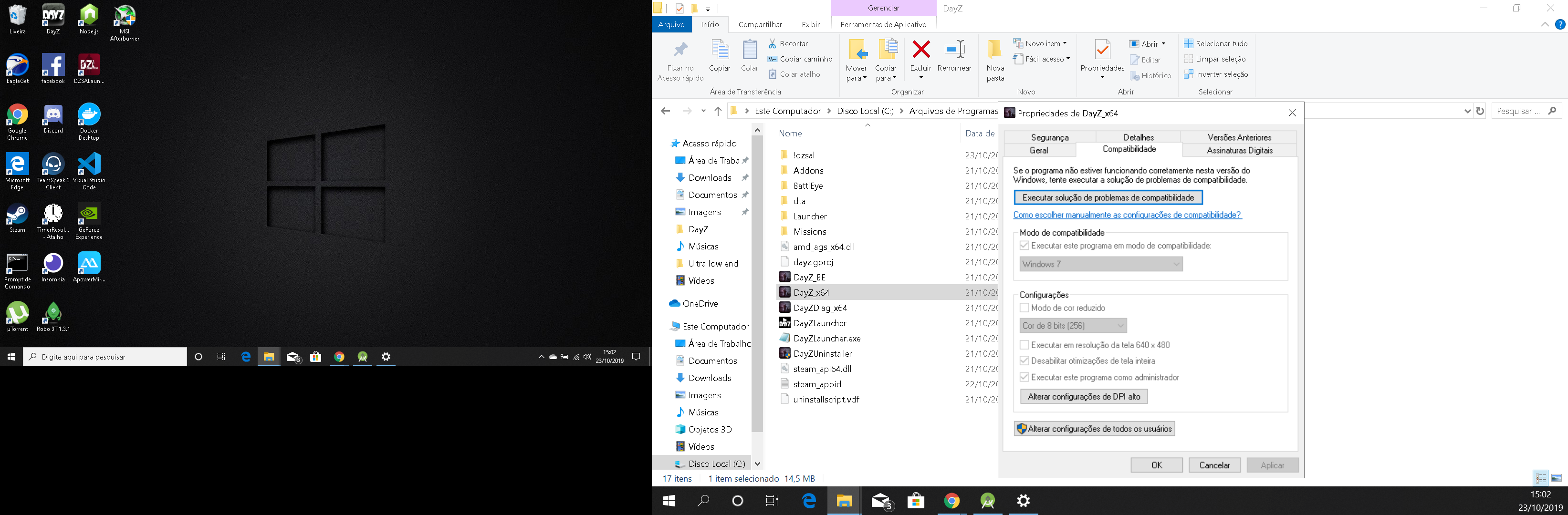Enable Modo de cor reduzido checkbox
The width and height of the screenshot is (1568, 515).
(x=1024, y=308)
